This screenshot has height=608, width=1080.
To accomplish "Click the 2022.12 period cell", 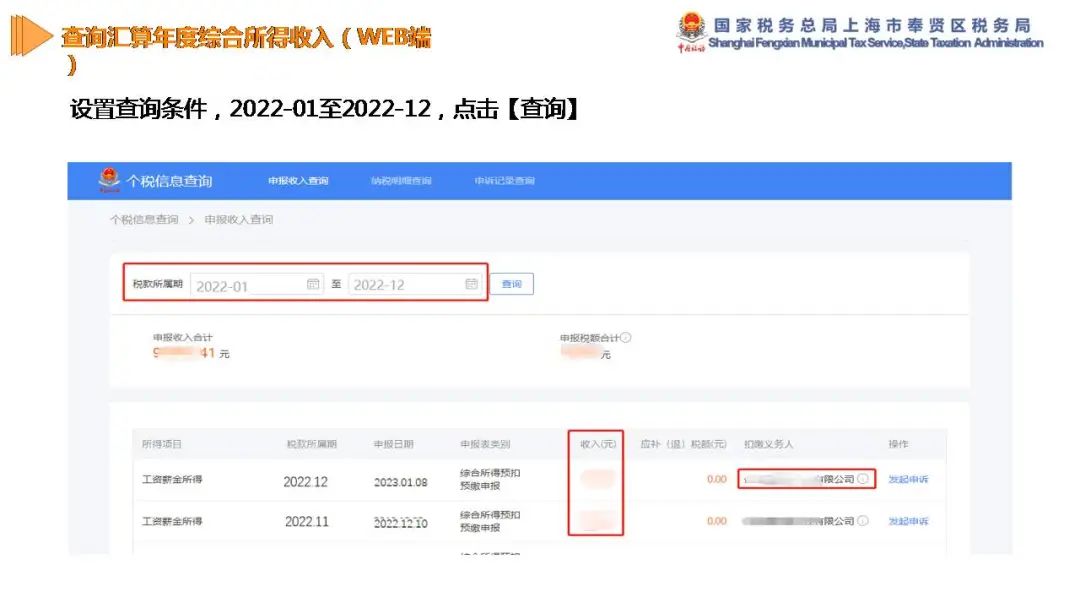I will coord(306,481).
